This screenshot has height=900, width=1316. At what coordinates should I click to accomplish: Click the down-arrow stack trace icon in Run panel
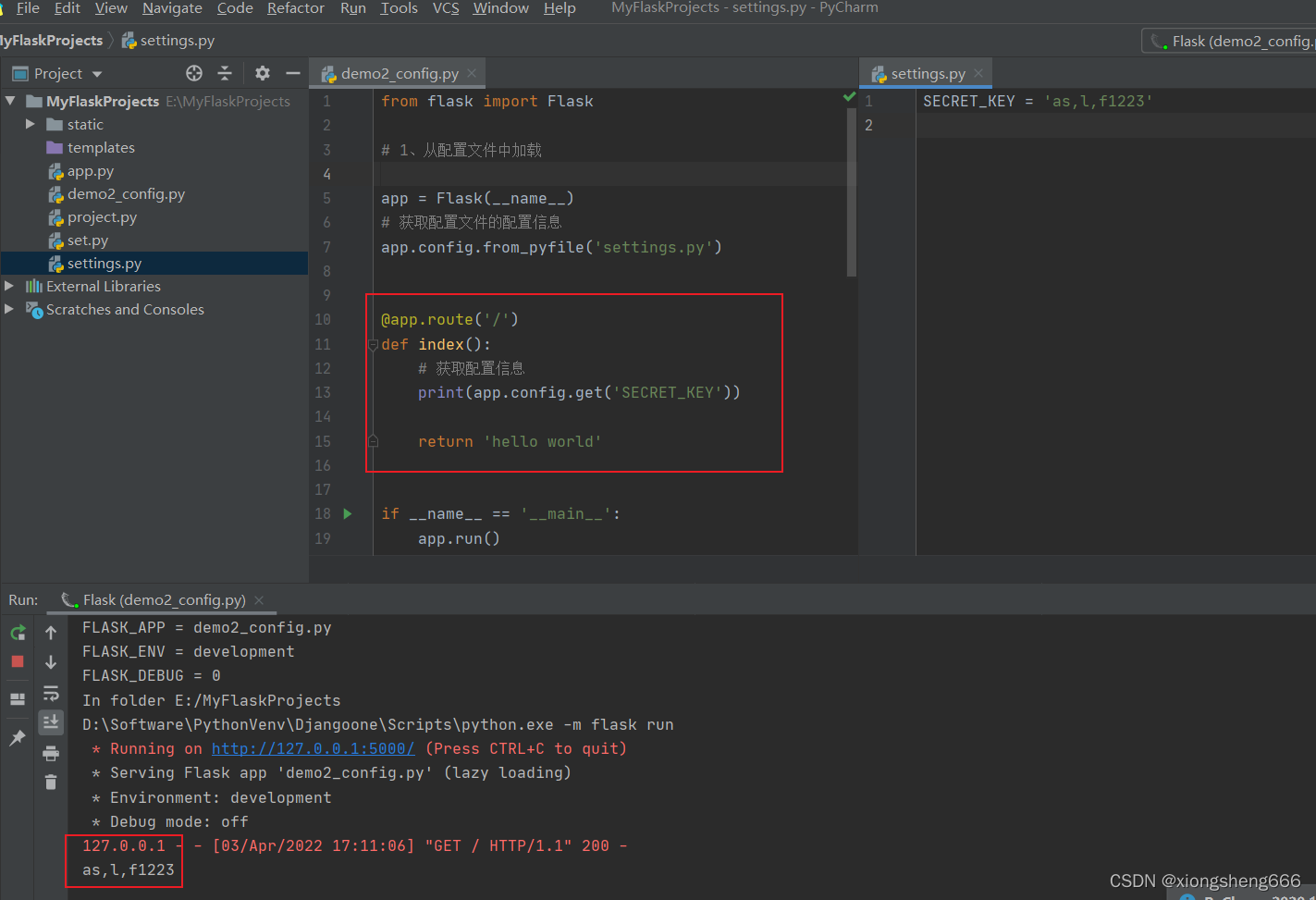pyautogui.click(x=51, y=662)
